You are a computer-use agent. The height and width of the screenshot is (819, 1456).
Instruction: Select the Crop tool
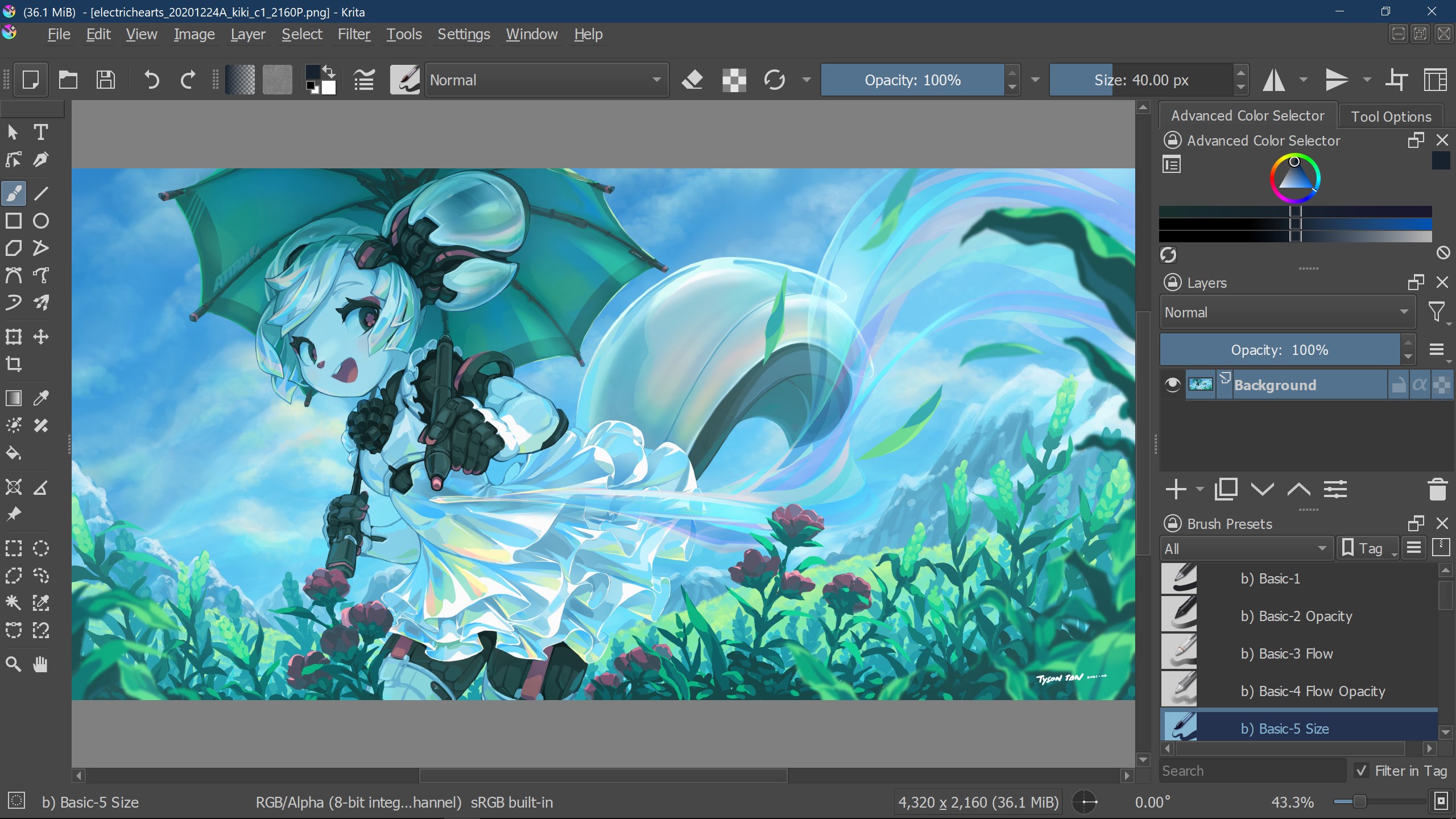[x=14, y=365]
